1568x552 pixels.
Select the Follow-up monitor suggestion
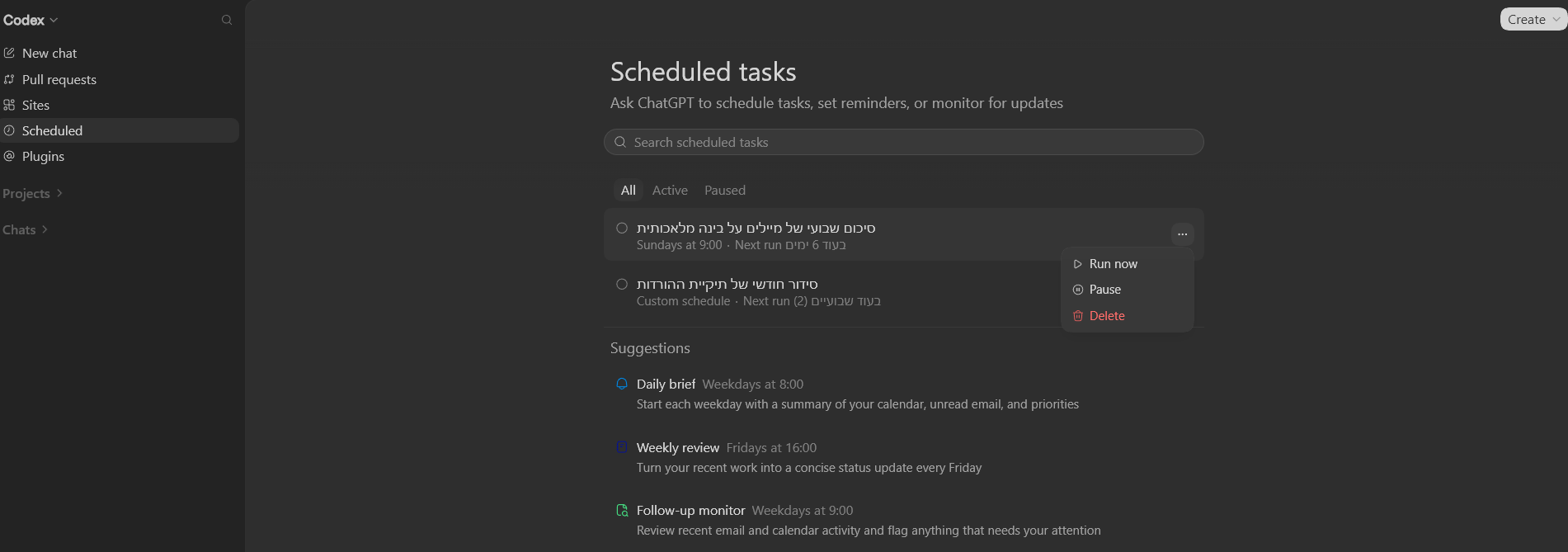tap(904, 521)
